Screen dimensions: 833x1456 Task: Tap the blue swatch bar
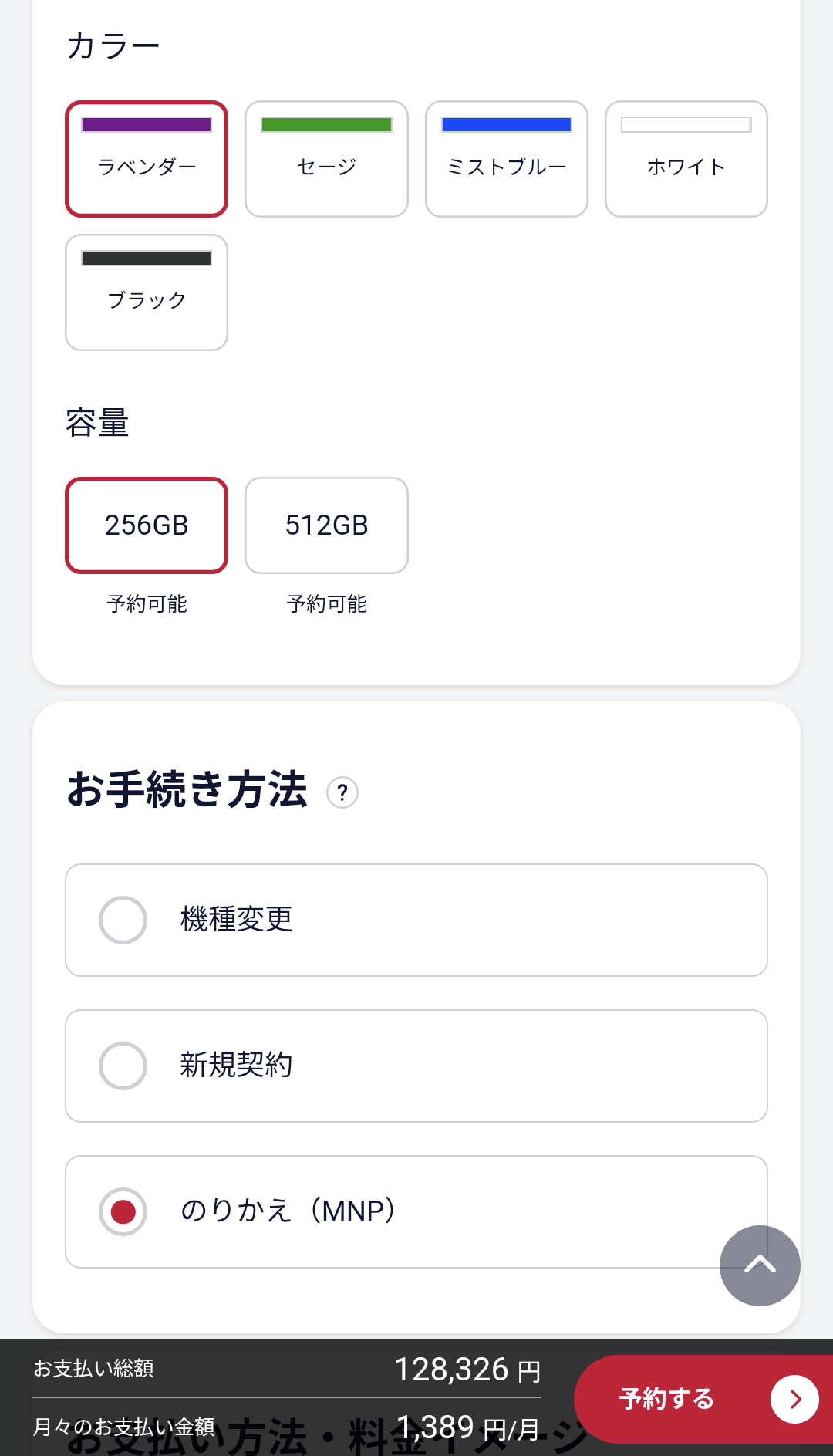(507, 125)
